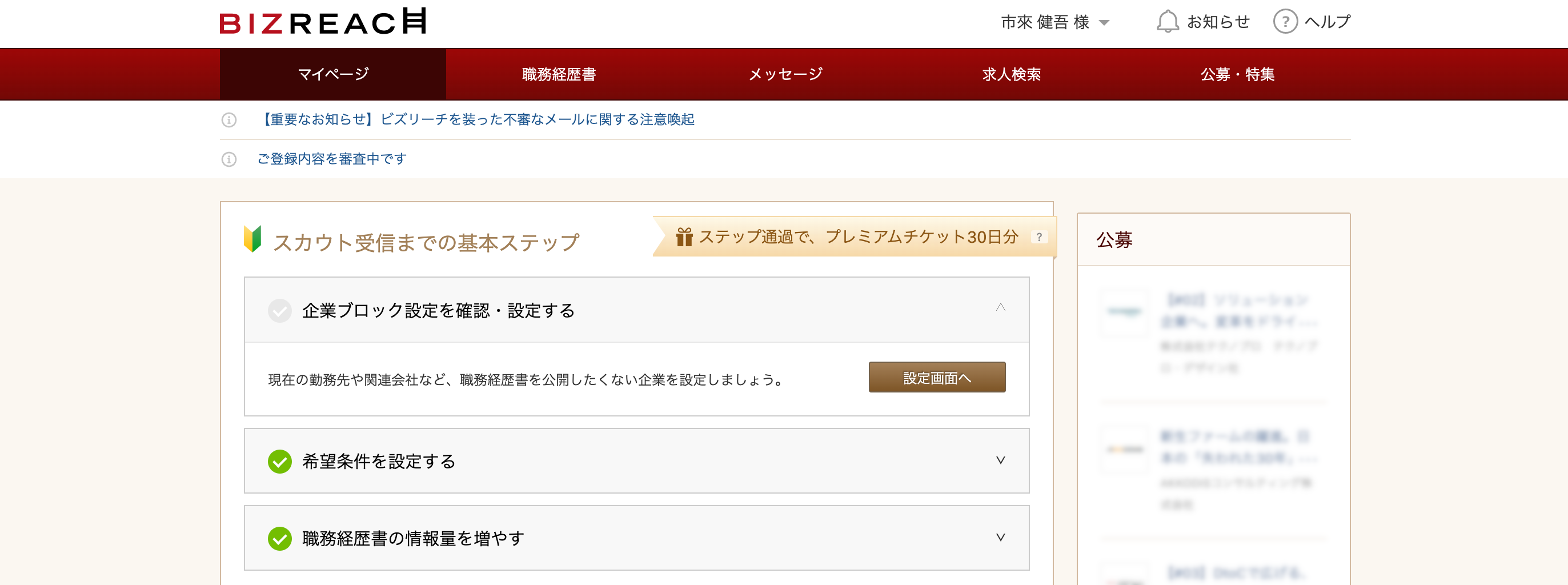Image resolution: width=1568 pixels, height=585 pixels.
Task: Open the 求人検索 tab
Action: (1011, 74)
